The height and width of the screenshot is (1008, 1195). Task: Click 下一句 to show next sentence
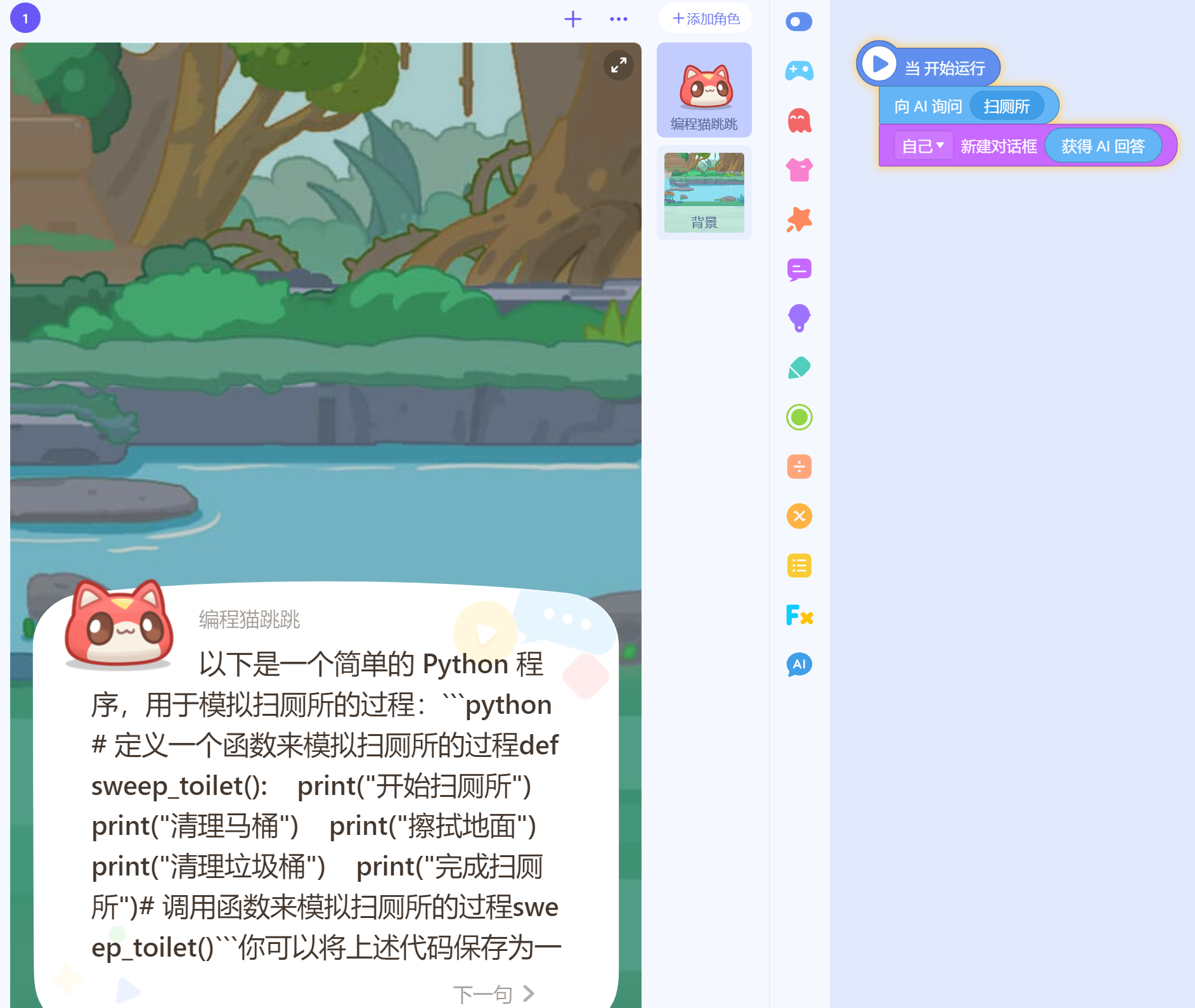point(494,993)
